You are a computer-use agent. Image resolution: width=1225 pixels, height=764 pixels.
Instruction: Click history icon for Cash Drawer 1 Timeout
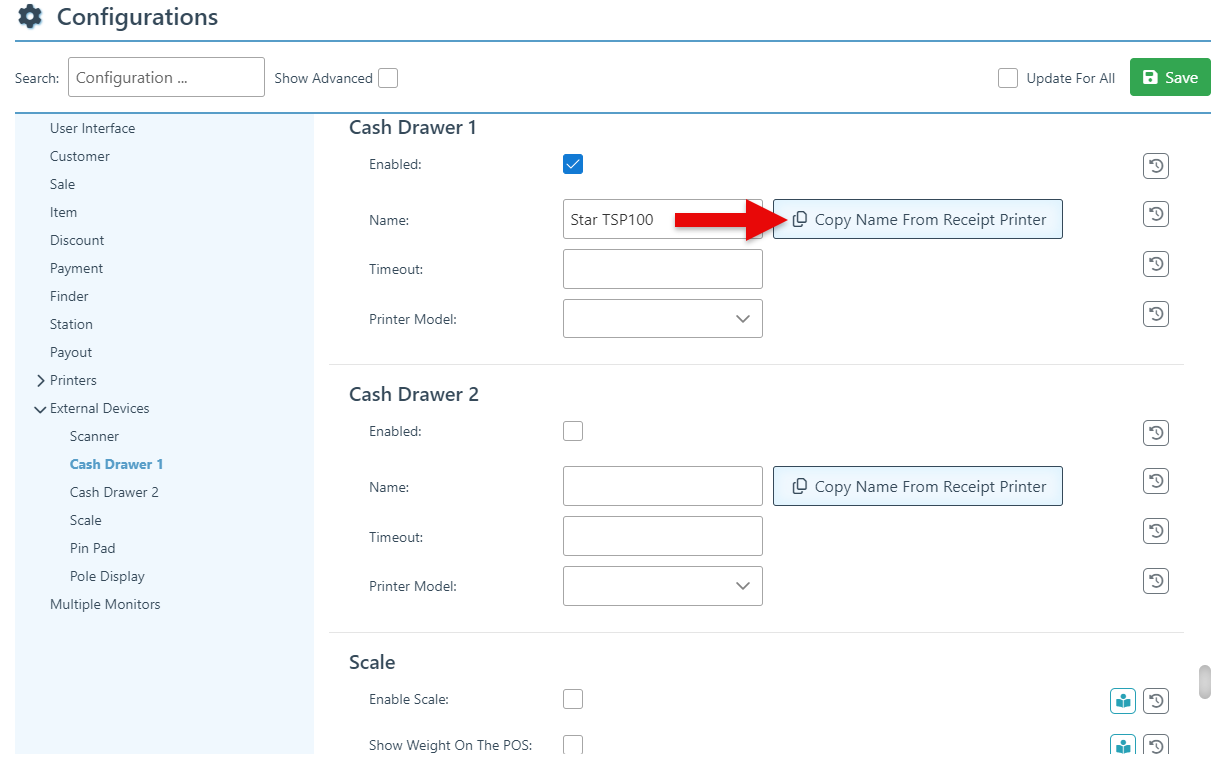tap(1156, 264)
